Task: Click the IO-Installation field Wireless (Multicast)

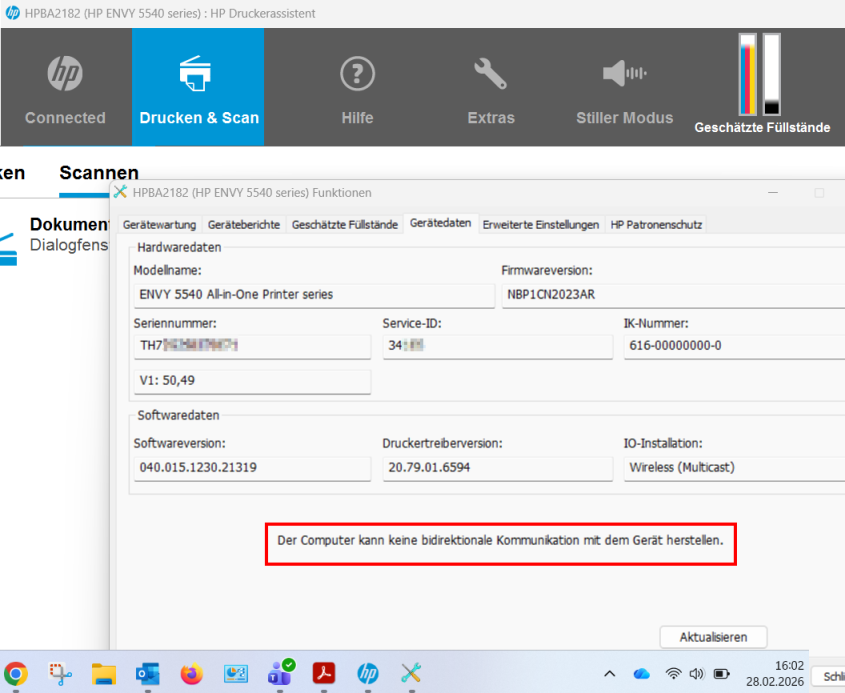Action: point(734,468)
